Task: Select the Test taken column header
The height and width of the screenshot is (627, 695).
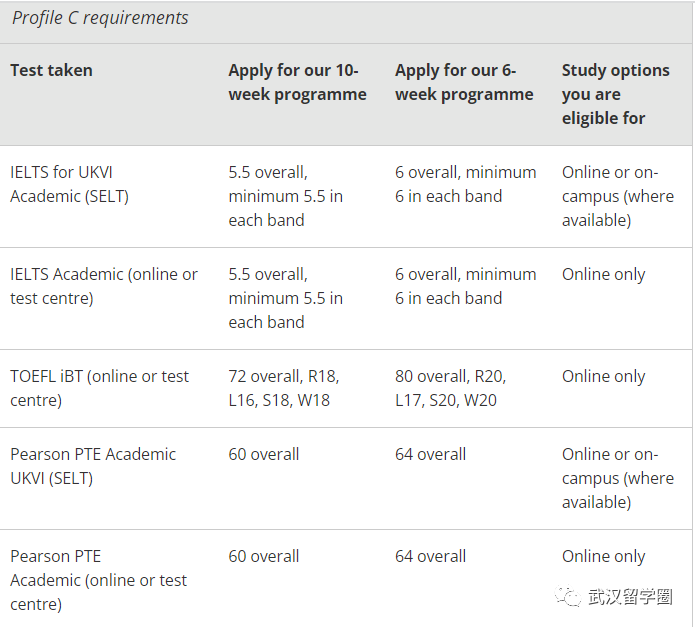Action: (x=51, y=70)
